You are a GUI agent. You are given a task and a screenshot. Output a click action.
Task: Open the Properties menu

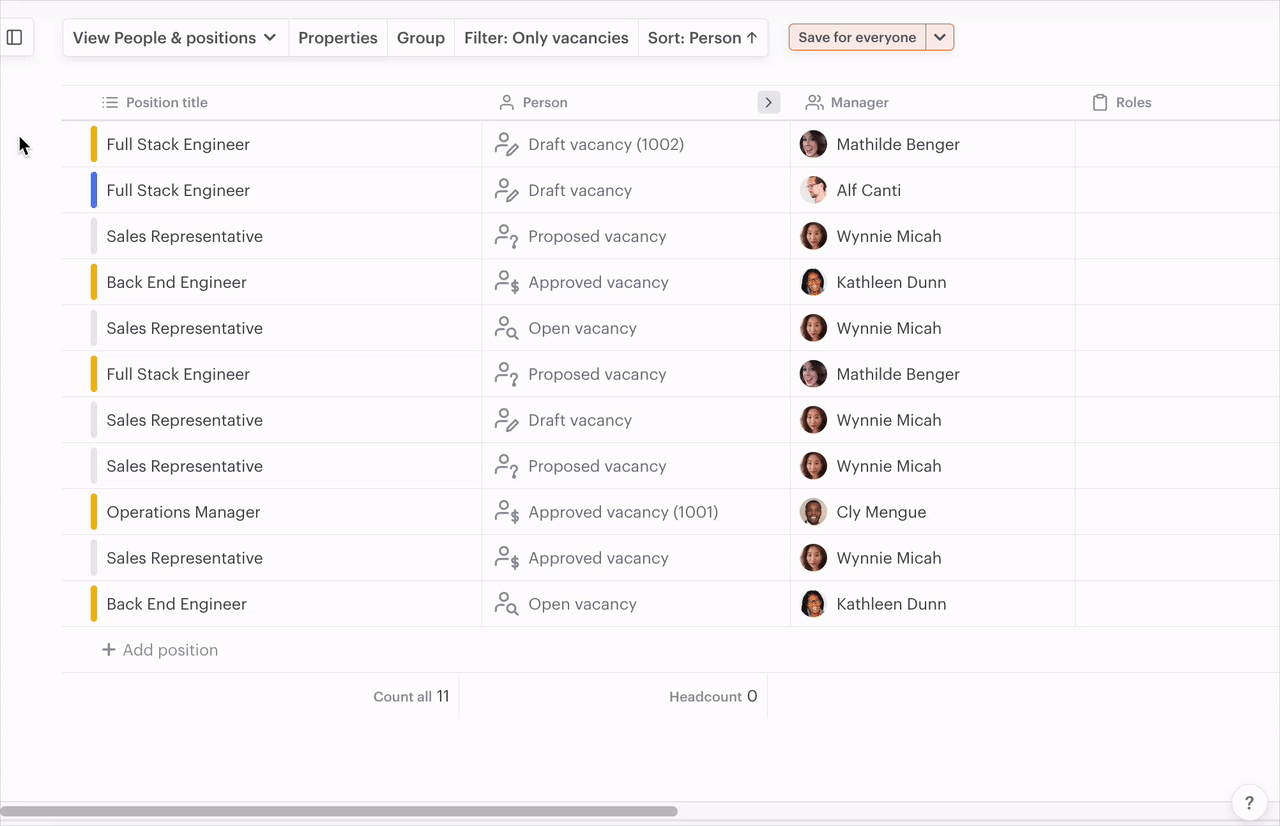coord(338,38)
